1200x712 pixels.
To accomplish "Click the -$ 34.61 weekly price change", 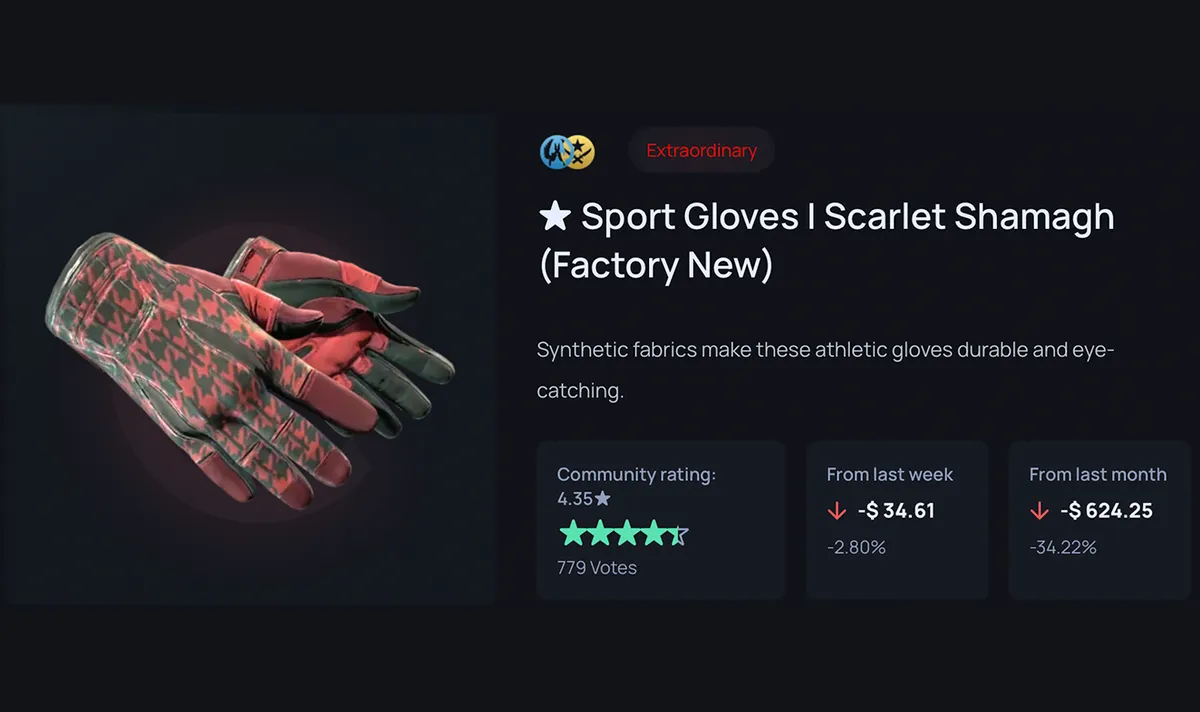I will tap(896, 511).
